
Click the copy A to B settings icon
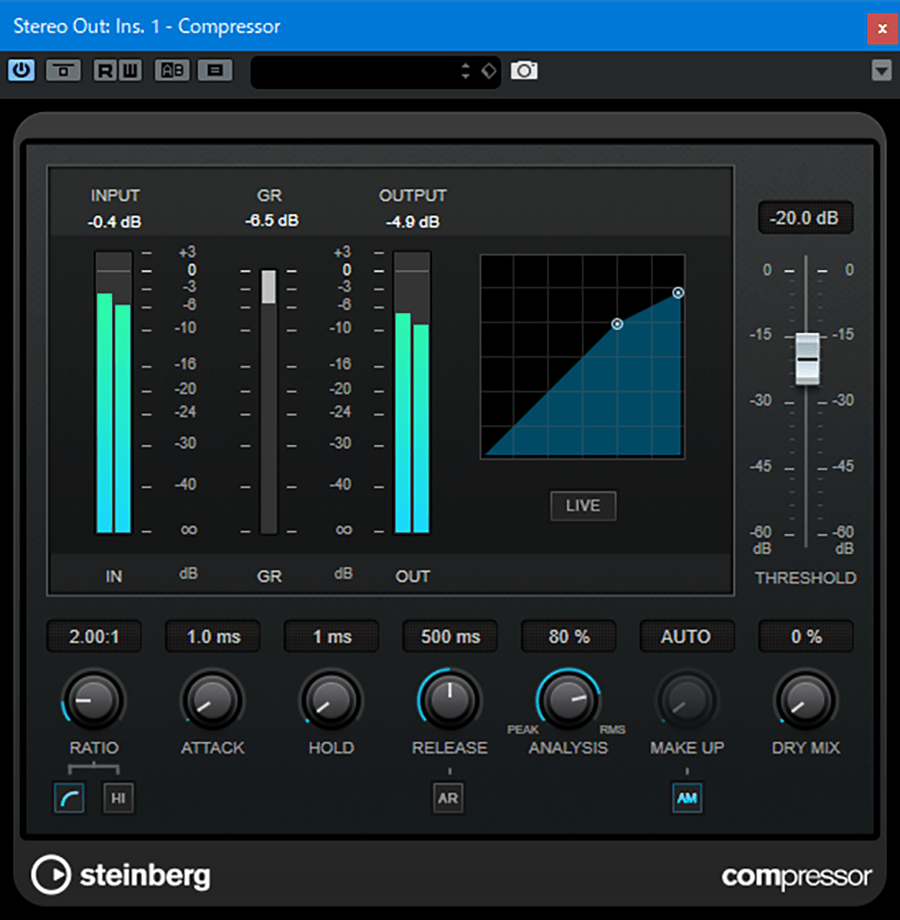pos(215,70)
